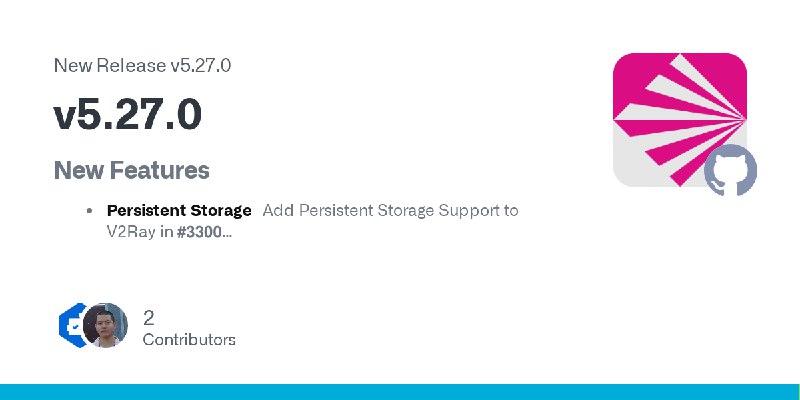Click the large v5.27.0 title heading
The image size is (800, 400).
[128, 115]
